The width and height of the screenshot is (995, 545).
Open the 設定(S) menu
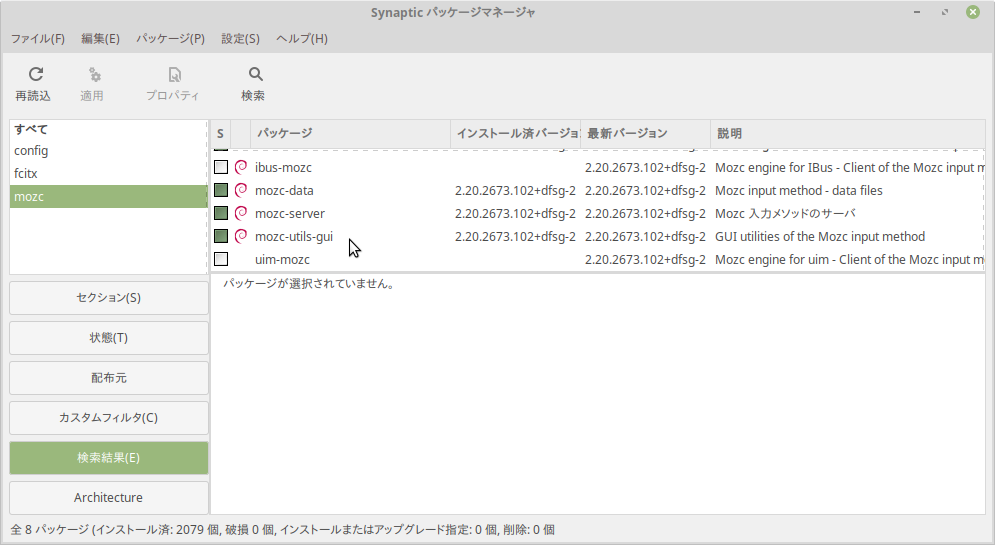[x=241, y=39]
